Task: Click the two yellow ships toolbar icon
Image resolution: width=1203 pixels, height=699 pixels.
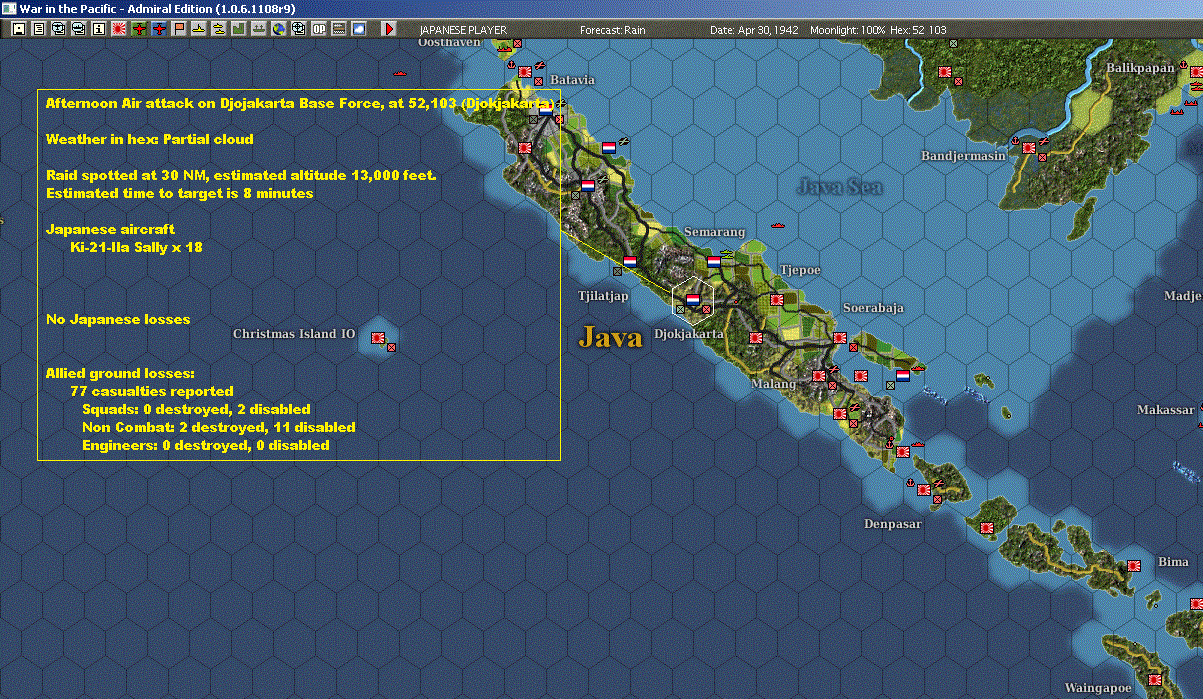Action: pyautogui.click(x=219, y=29)
